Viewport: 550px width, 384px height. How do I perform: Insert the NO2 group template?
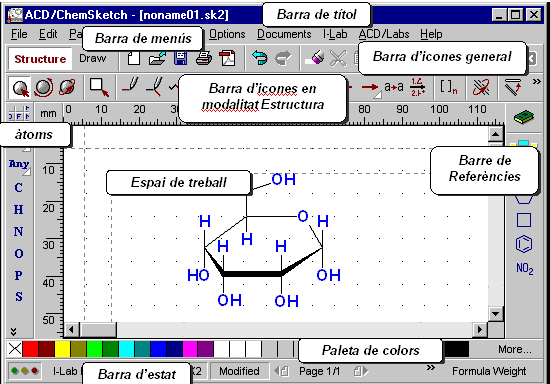tap(525, 269)
